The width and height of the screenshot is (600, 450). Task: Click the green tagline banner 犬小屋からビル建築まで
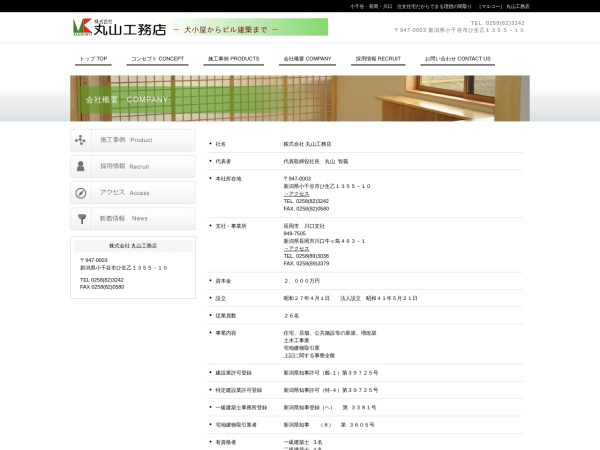[x=249, y=27]
